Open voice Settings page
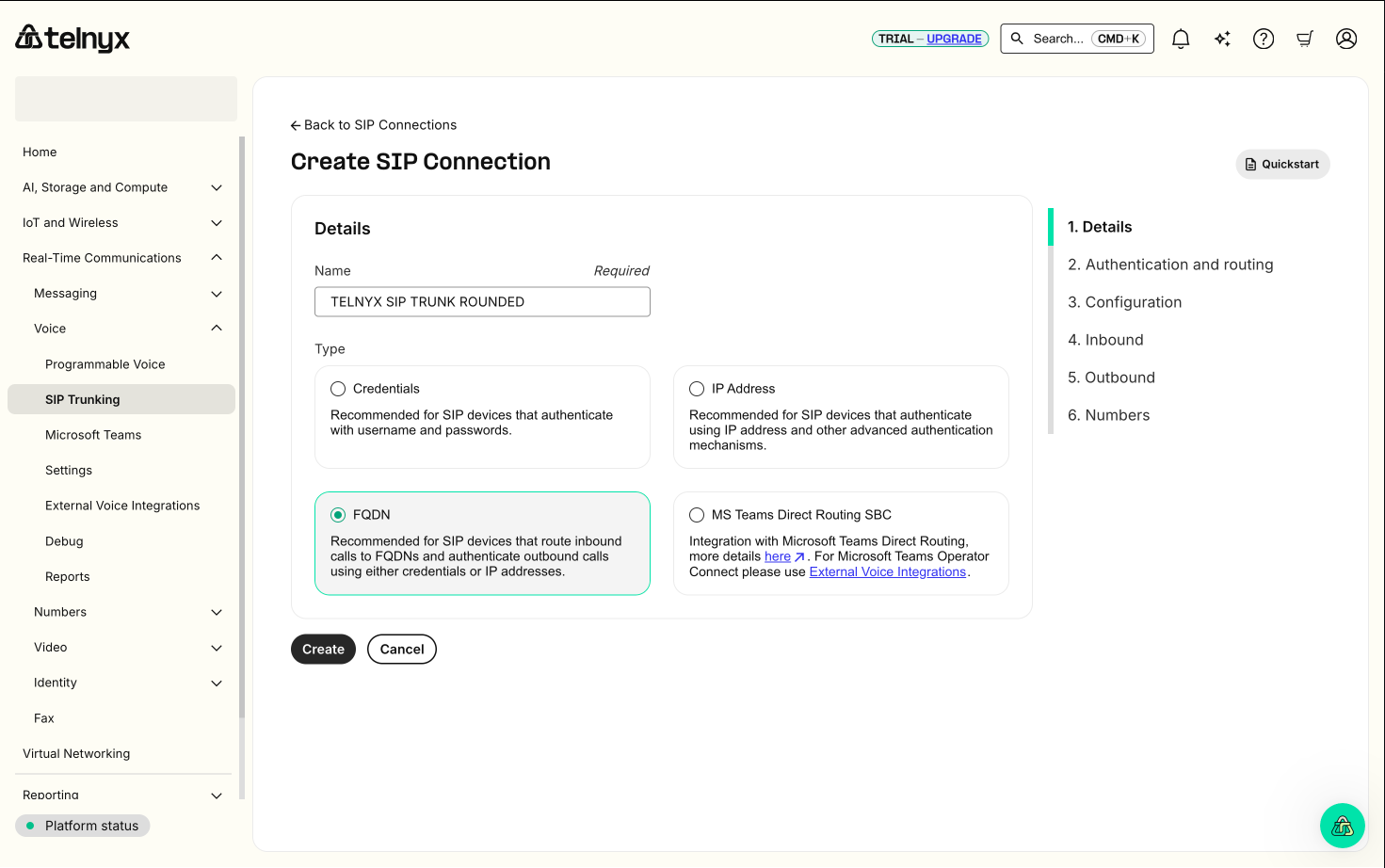This screenshot has height=868, width=1385. pyautogui.click(x=69, y=471)
